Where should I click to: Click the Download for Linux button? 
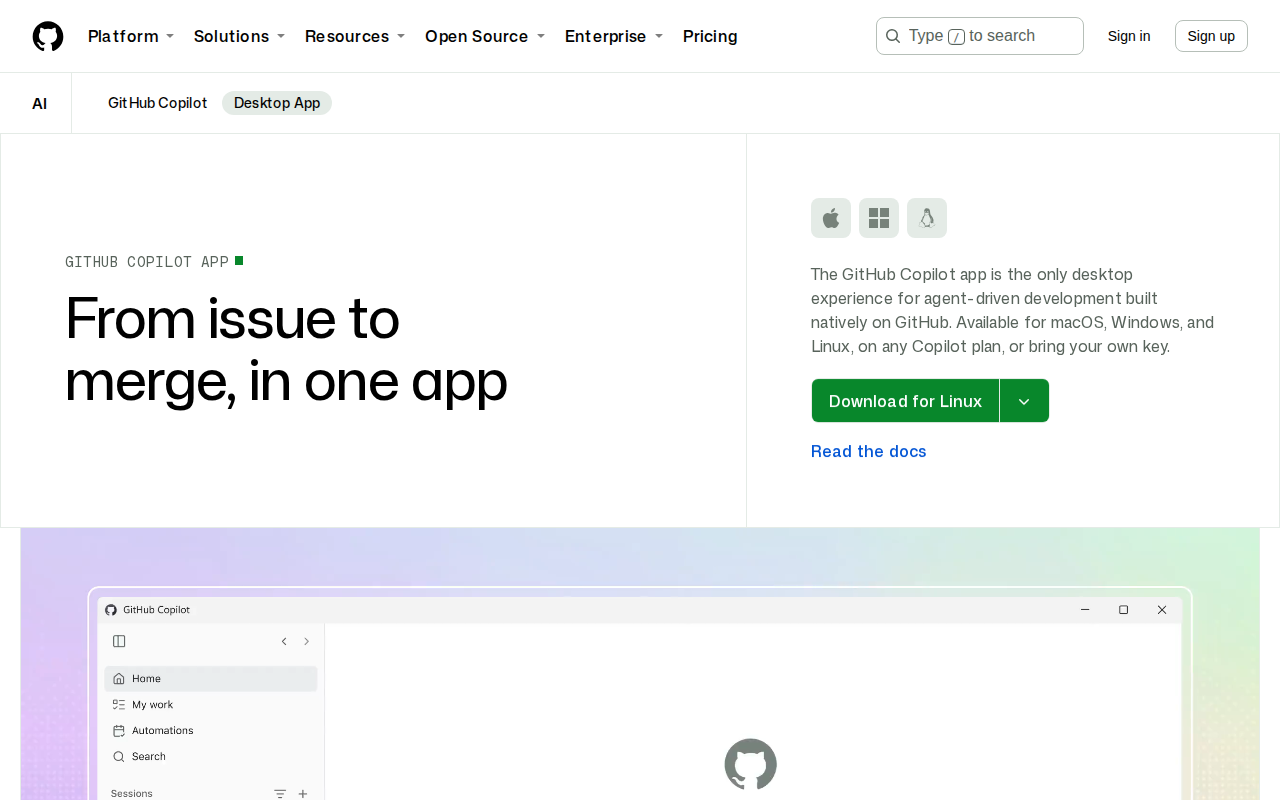tap(905, 401)
